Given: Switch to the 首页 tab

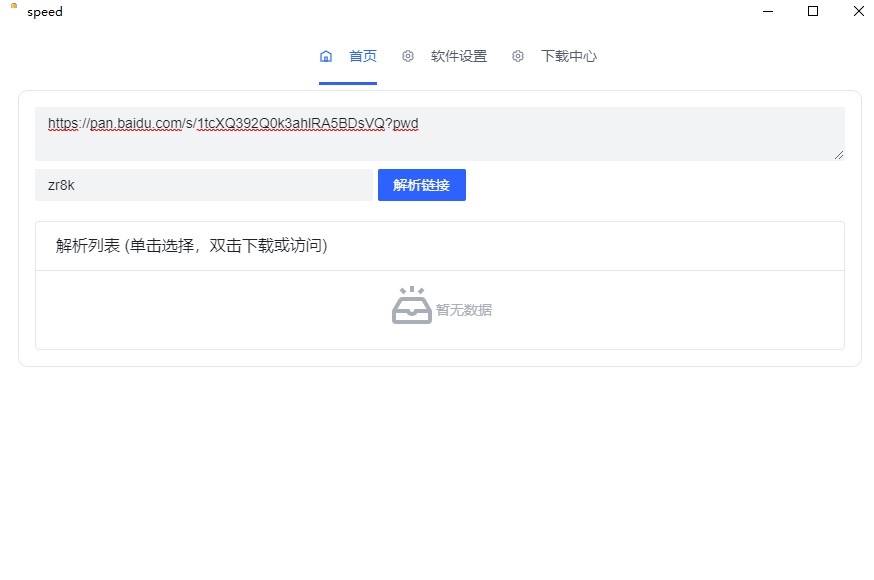Looking at the screenshot, I should 363,56.
